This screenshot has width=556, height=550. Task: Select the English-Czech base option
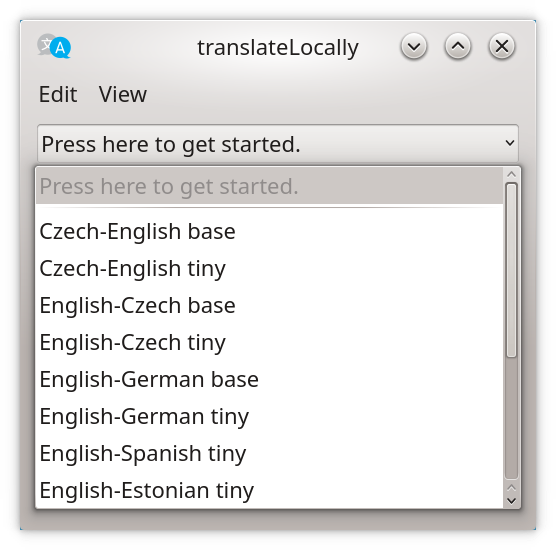tap(269, 305)
